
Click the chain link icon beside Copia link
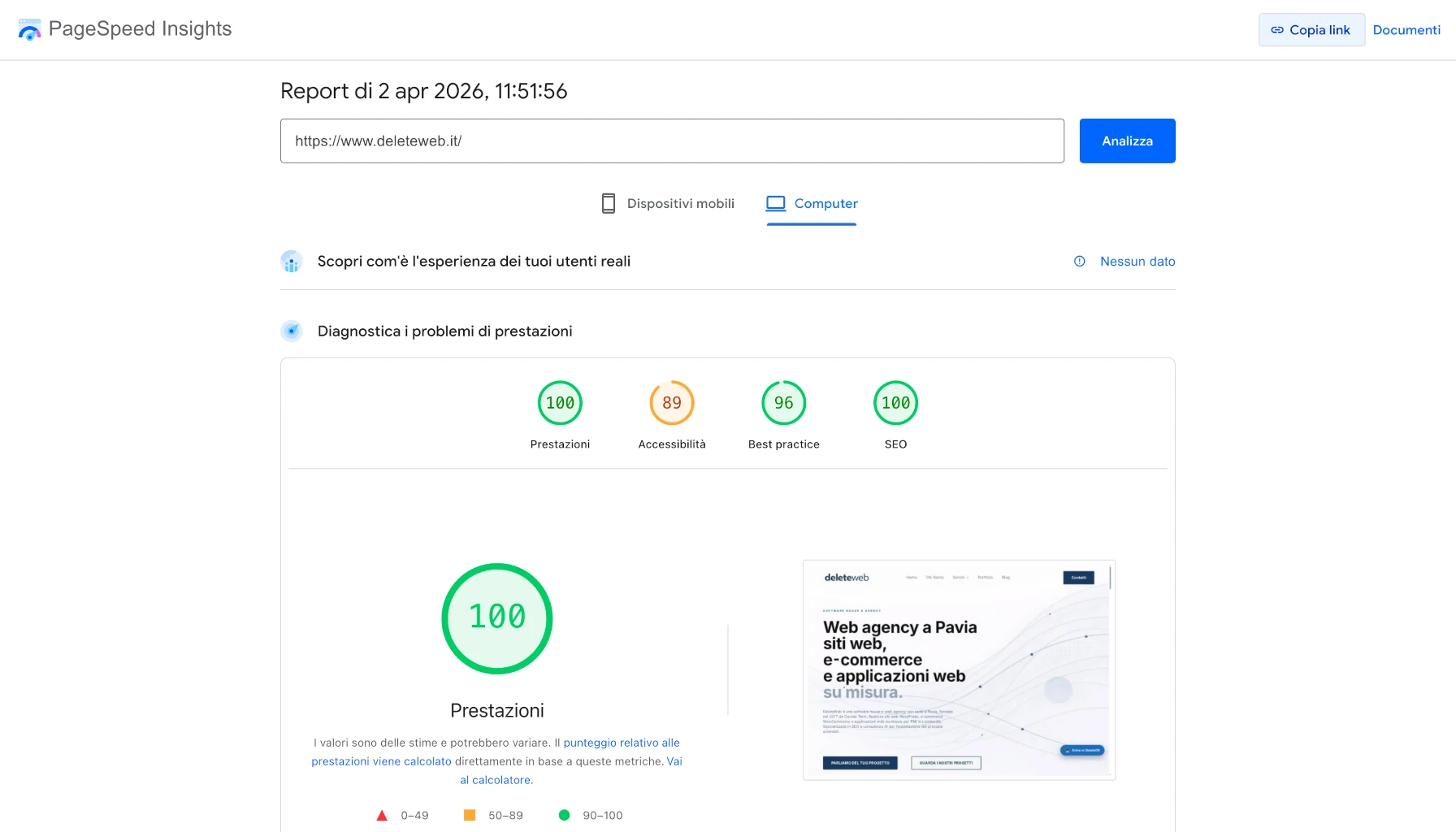point(1276,29)
